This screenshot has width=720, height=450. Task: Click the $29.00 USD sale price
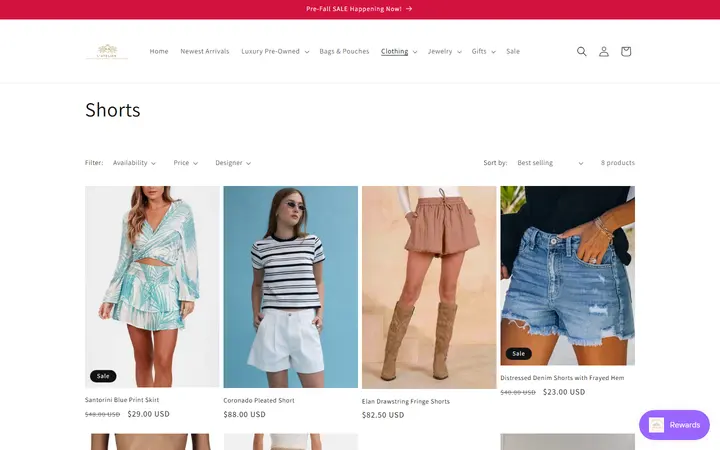148,414
